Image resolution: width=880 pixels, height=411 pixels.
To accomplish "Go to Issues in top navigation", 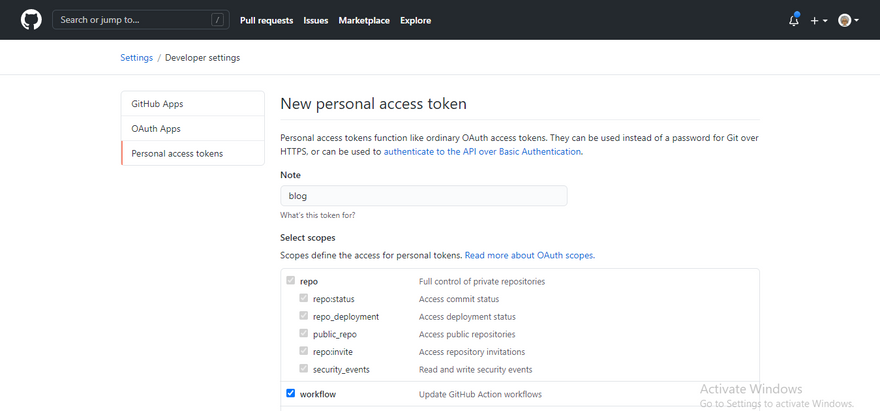I will (x=316, y=20).
